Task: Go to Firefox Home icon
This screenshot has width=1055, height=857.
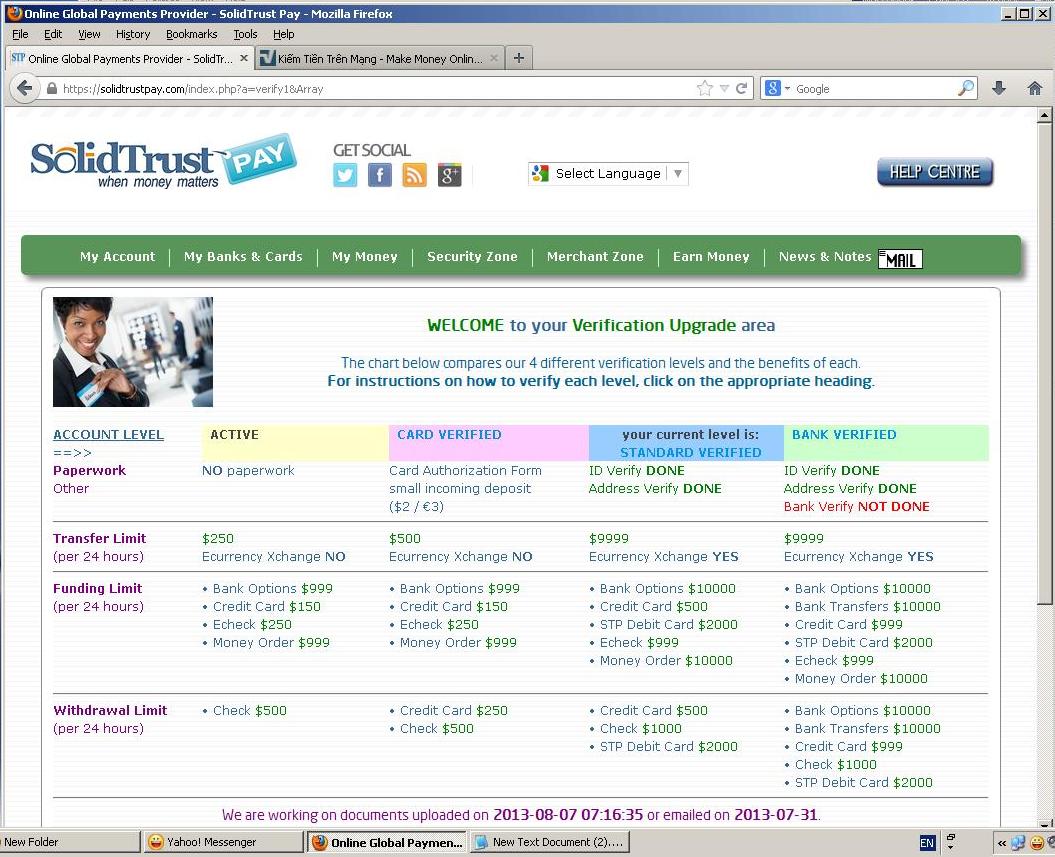Action: 1035,88
